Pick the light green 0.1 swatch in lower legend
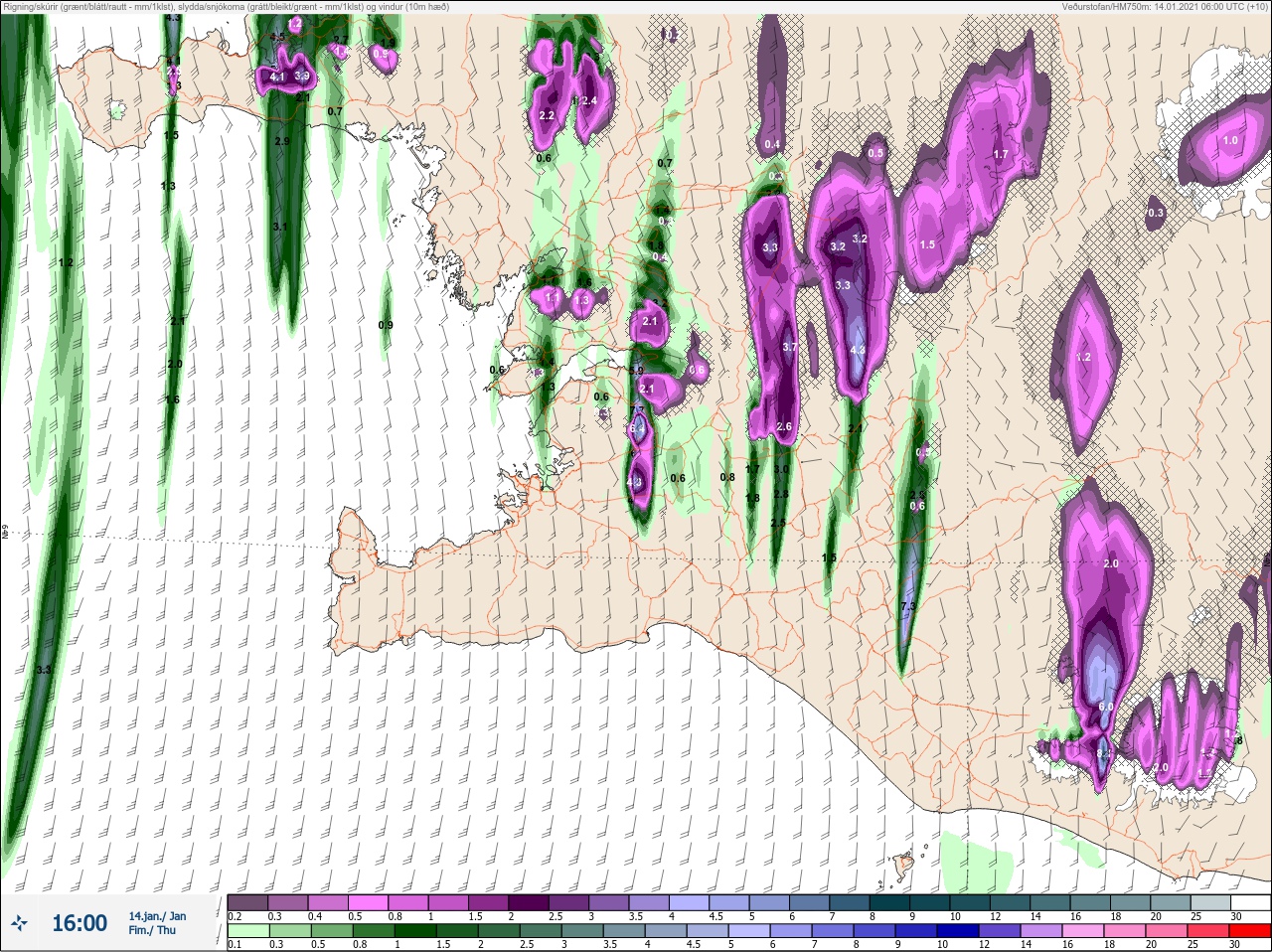 (247, 930)
